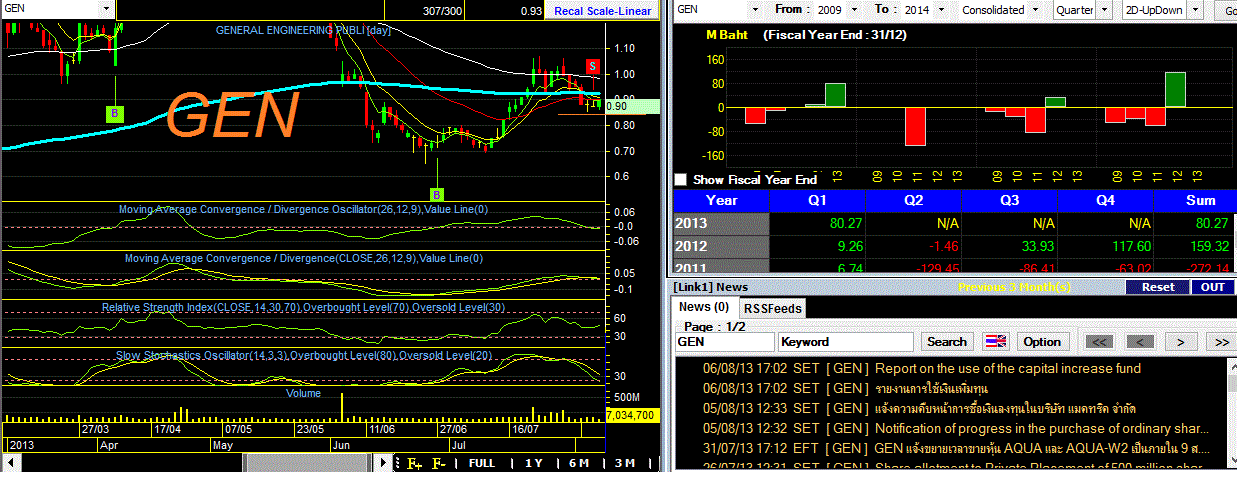Click the green B buy marker in June
1237x477 pixels.
[437, 194]
